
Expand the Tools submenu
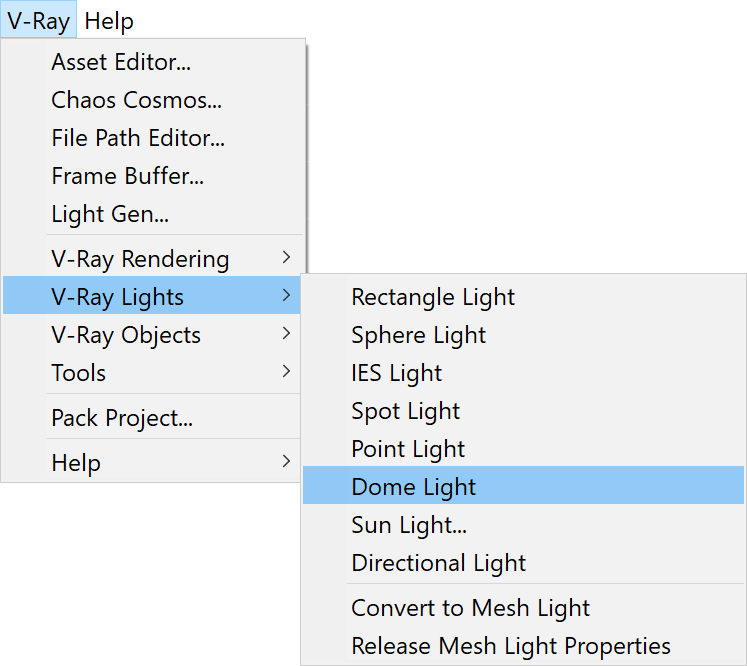pyautogui.click(x=151, y=373)
